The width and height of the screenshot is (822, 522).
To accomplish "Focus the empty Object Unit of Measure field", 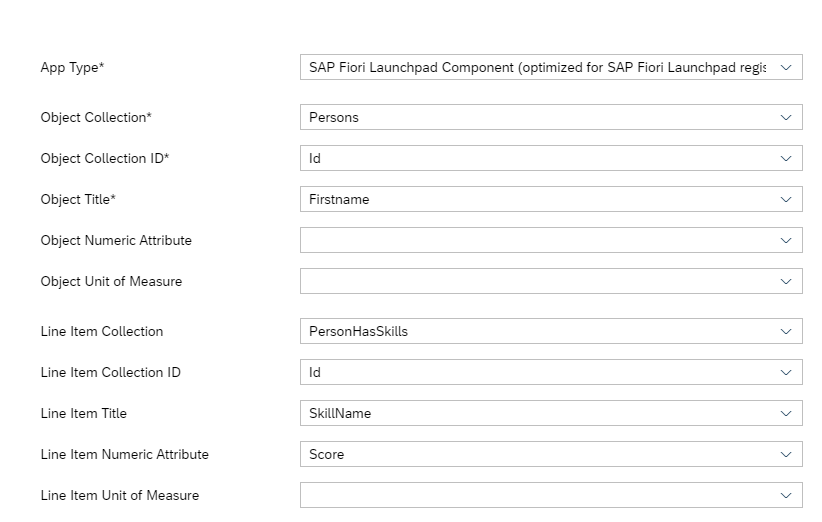I will coord(537,281).
